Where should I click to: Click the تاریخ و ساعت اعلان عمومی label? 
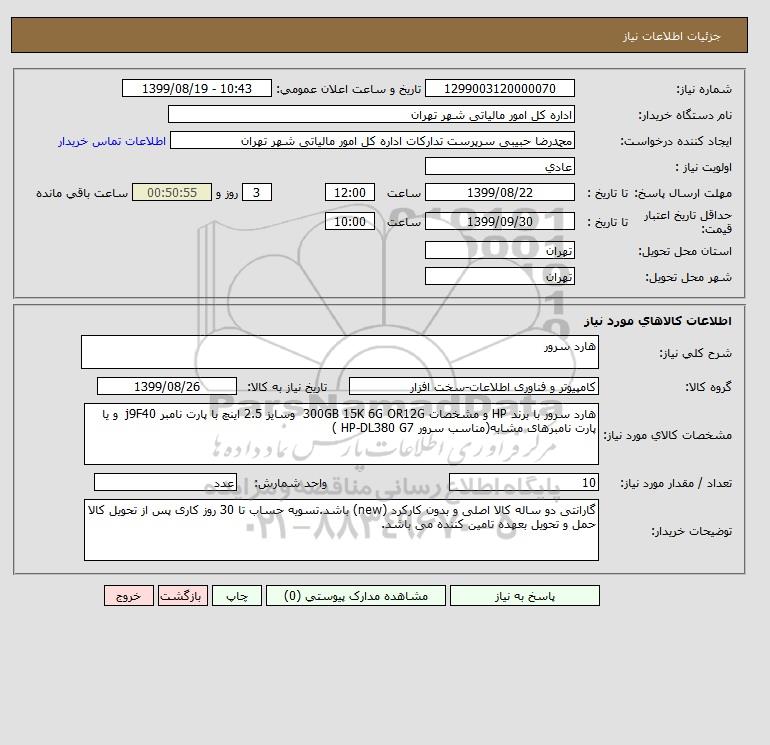click(349, 89)
